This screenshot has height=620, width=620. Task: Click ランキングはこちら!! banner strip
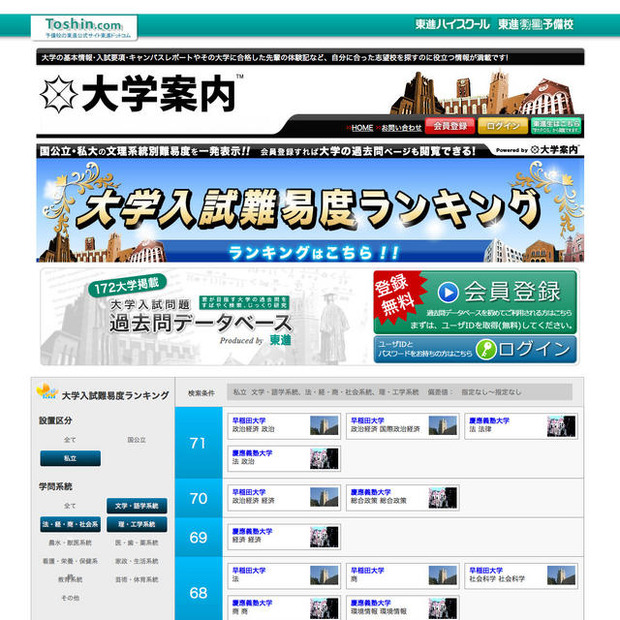[313, 252]
